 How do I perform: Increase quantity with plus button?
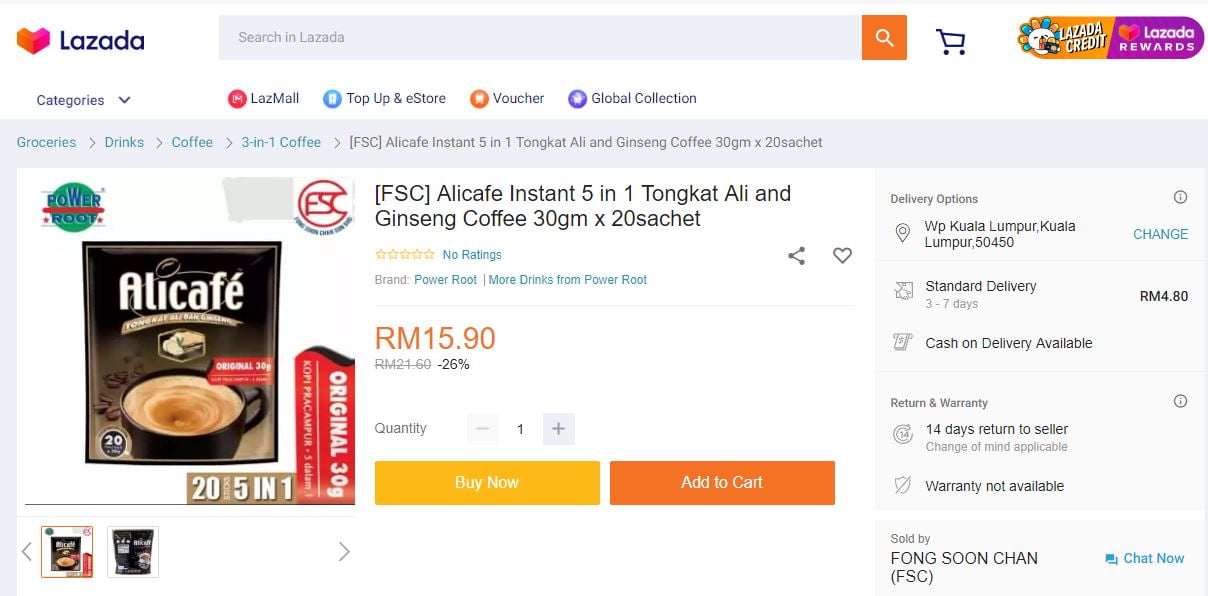click(558, 429)
